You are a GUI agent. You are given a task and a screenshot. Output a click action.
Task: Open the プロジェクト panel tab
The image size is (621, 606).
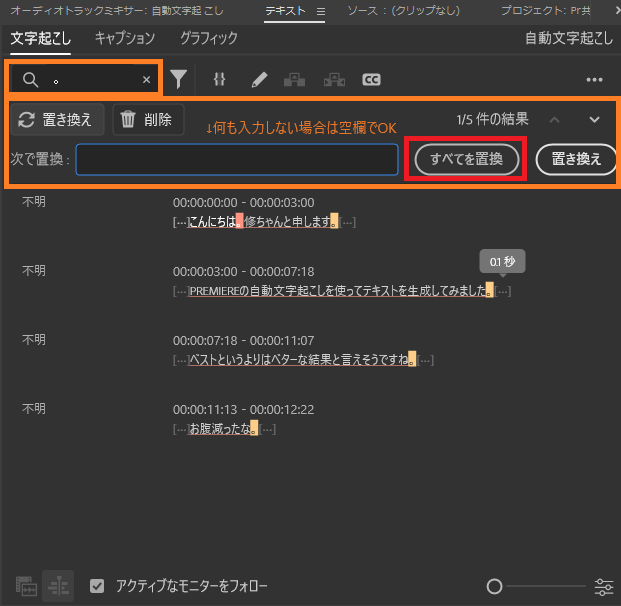click(545, 11)
